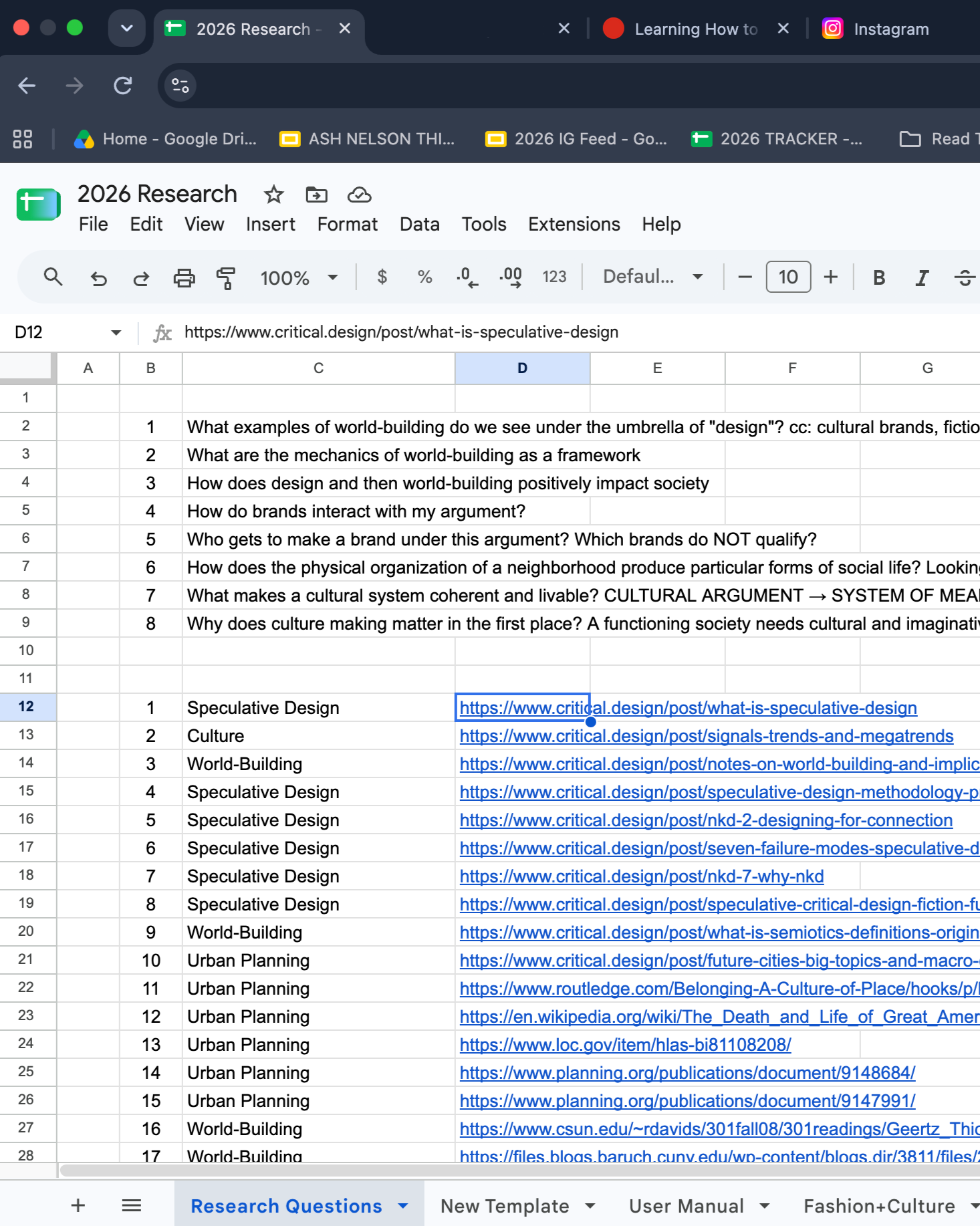Image resolution: width=980 pixels, height=1226 pixels.
Task: Activate the paint format tool
Action: (x=226, y=277)
